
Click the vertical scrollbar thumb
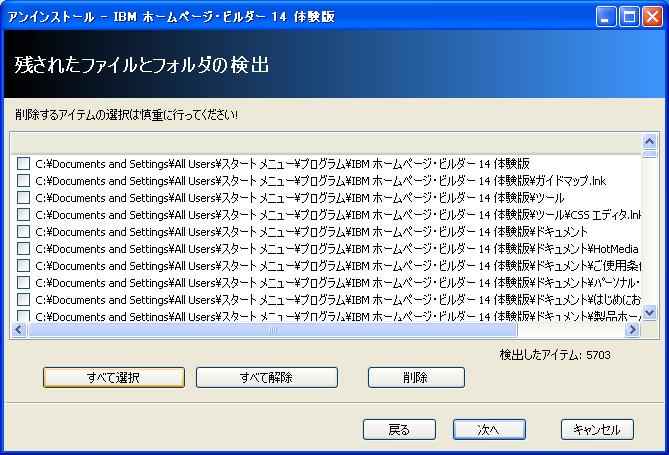649,154
